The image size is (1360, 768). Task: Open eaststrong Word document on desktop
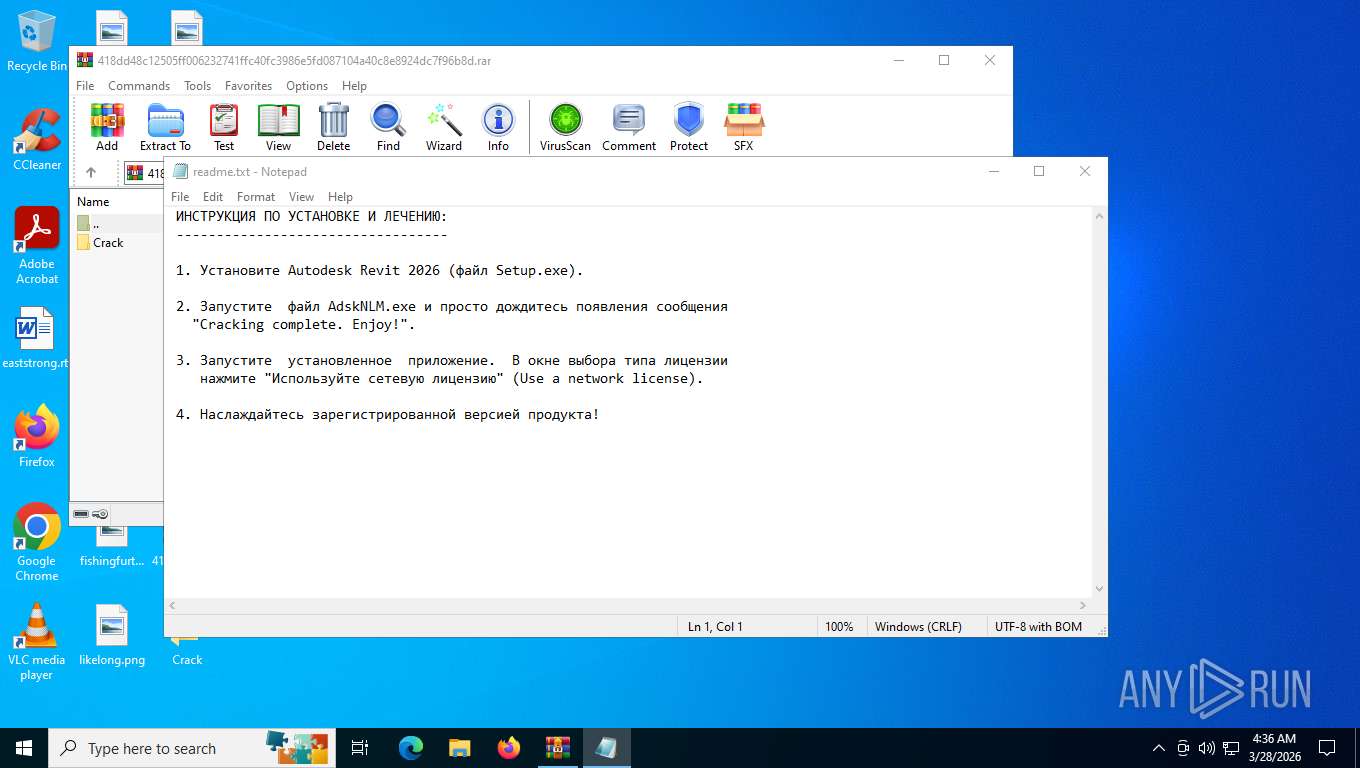[37, 337]
